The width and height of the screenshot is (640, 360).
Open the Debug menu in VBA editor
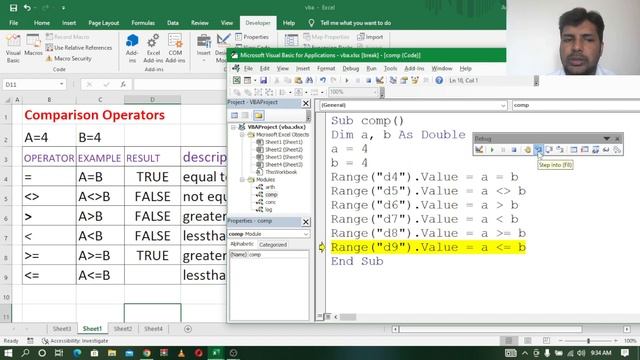[x=351, y=69]
